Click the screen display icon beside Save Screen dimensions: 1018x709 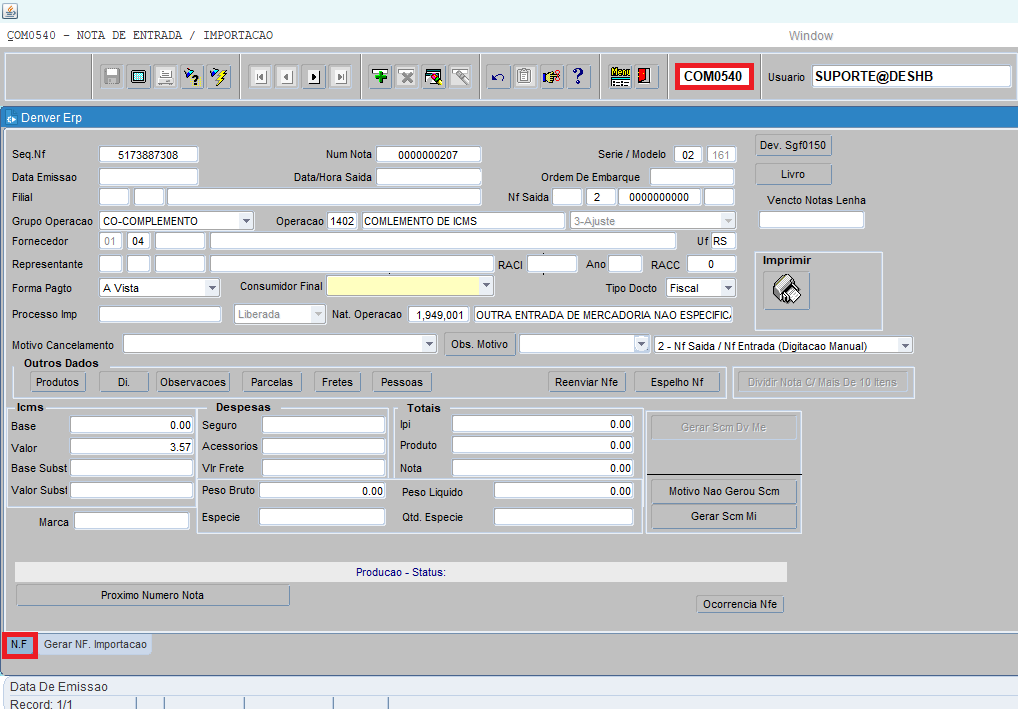pos(138,77)
